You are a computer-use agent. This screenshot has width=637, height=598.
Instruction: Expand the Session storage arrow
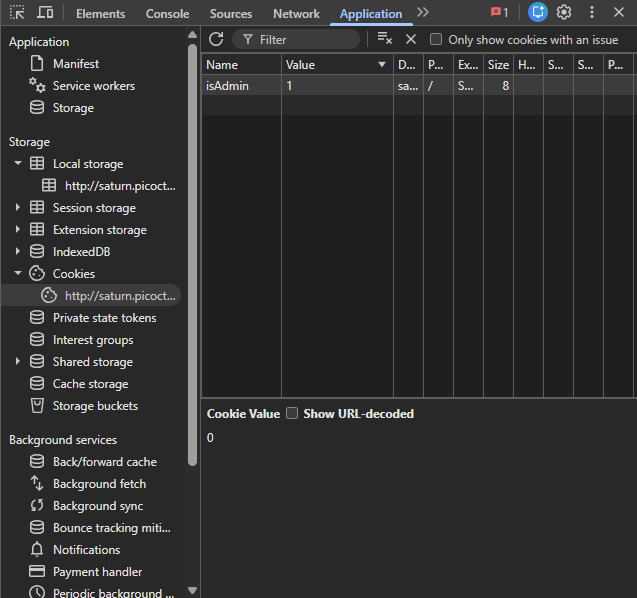coord(17,207)
